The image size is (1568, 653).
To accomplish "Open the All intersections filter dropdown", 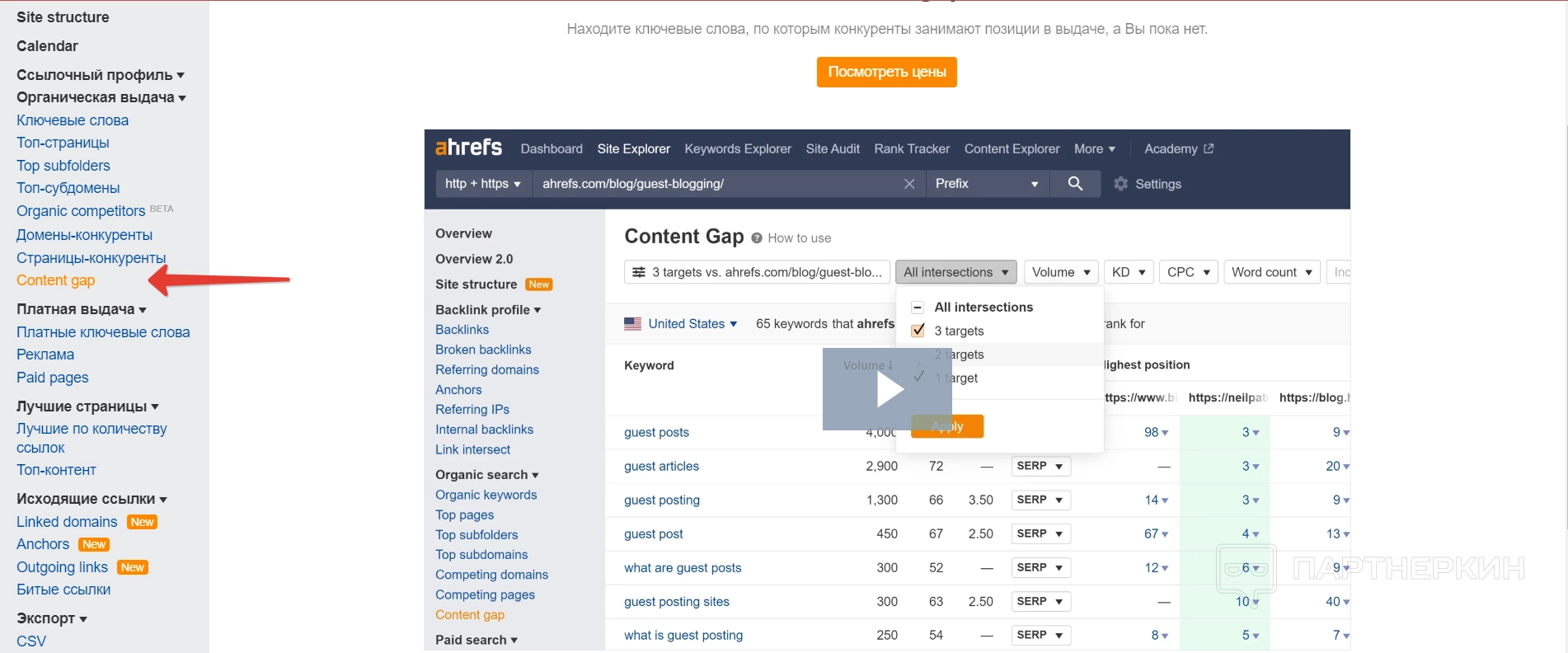I will (x=955, y=272).
